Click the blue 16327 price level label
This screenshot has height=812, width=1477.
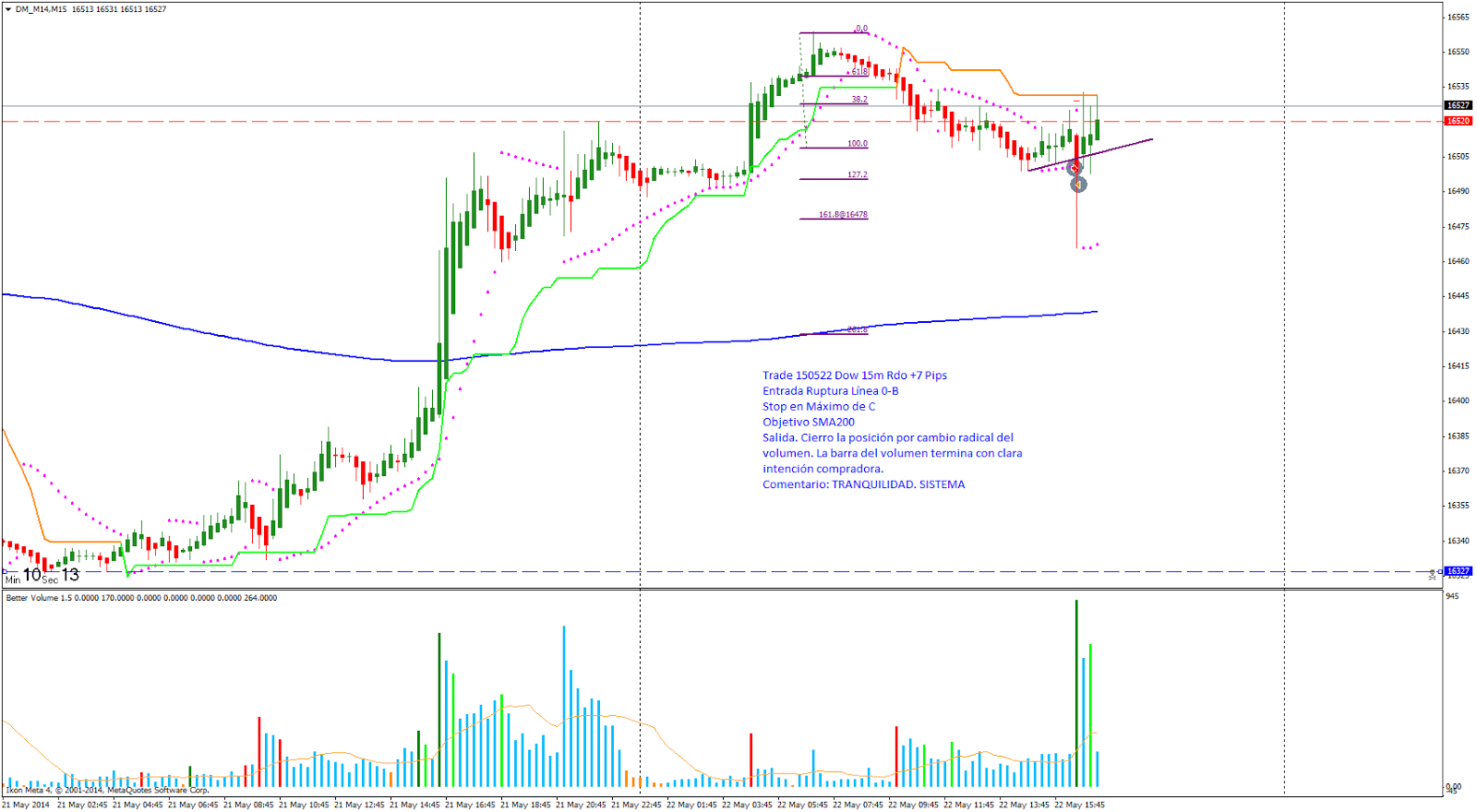click(x=1459, y=571)
